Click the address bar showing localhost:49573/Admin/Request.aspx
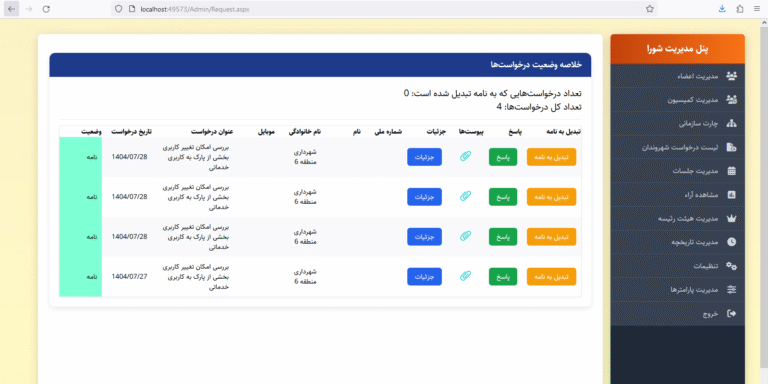This screenshot has width=768, height=384. tap(384, 9)
